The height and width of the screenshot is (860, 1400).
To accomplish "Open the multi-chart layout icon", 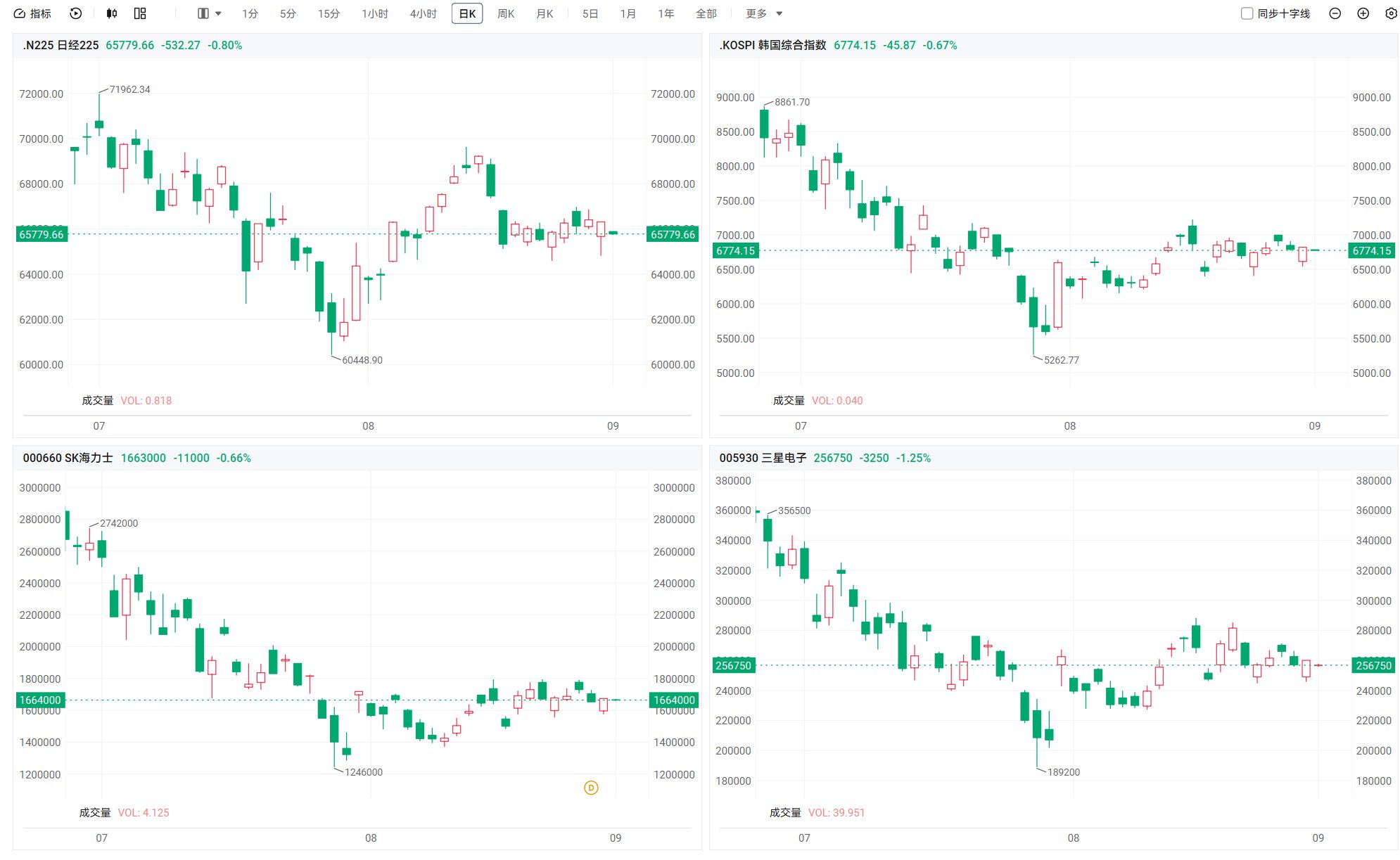I will (x=140, y=13).
